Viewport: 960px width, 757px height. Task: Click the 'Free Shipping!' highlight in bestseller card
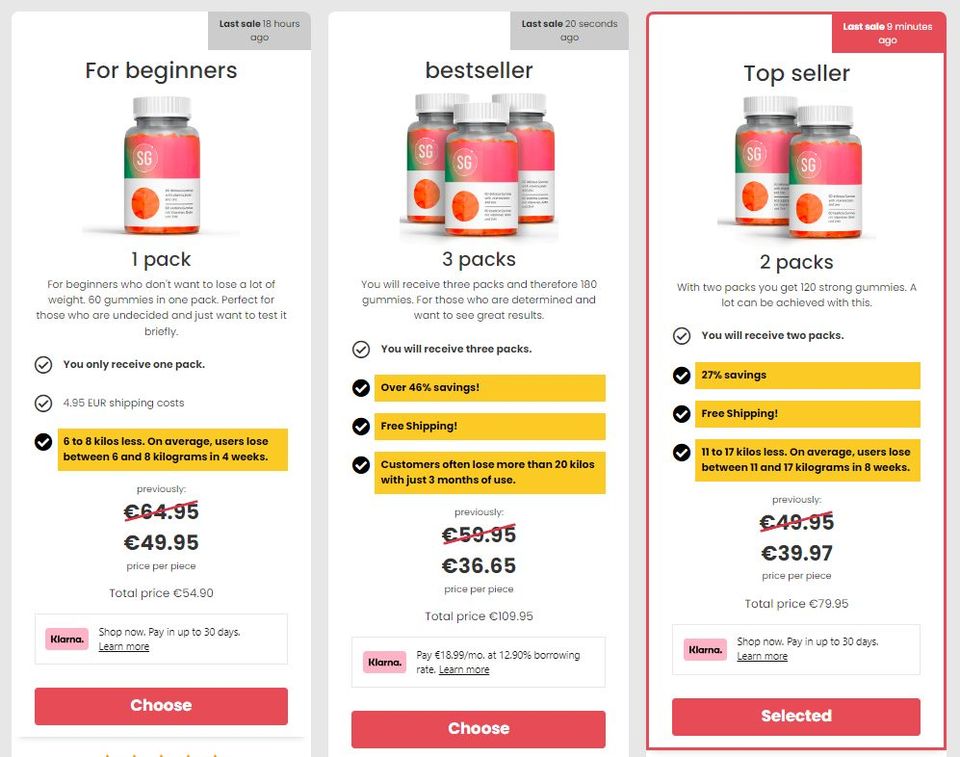pos(490,426)
